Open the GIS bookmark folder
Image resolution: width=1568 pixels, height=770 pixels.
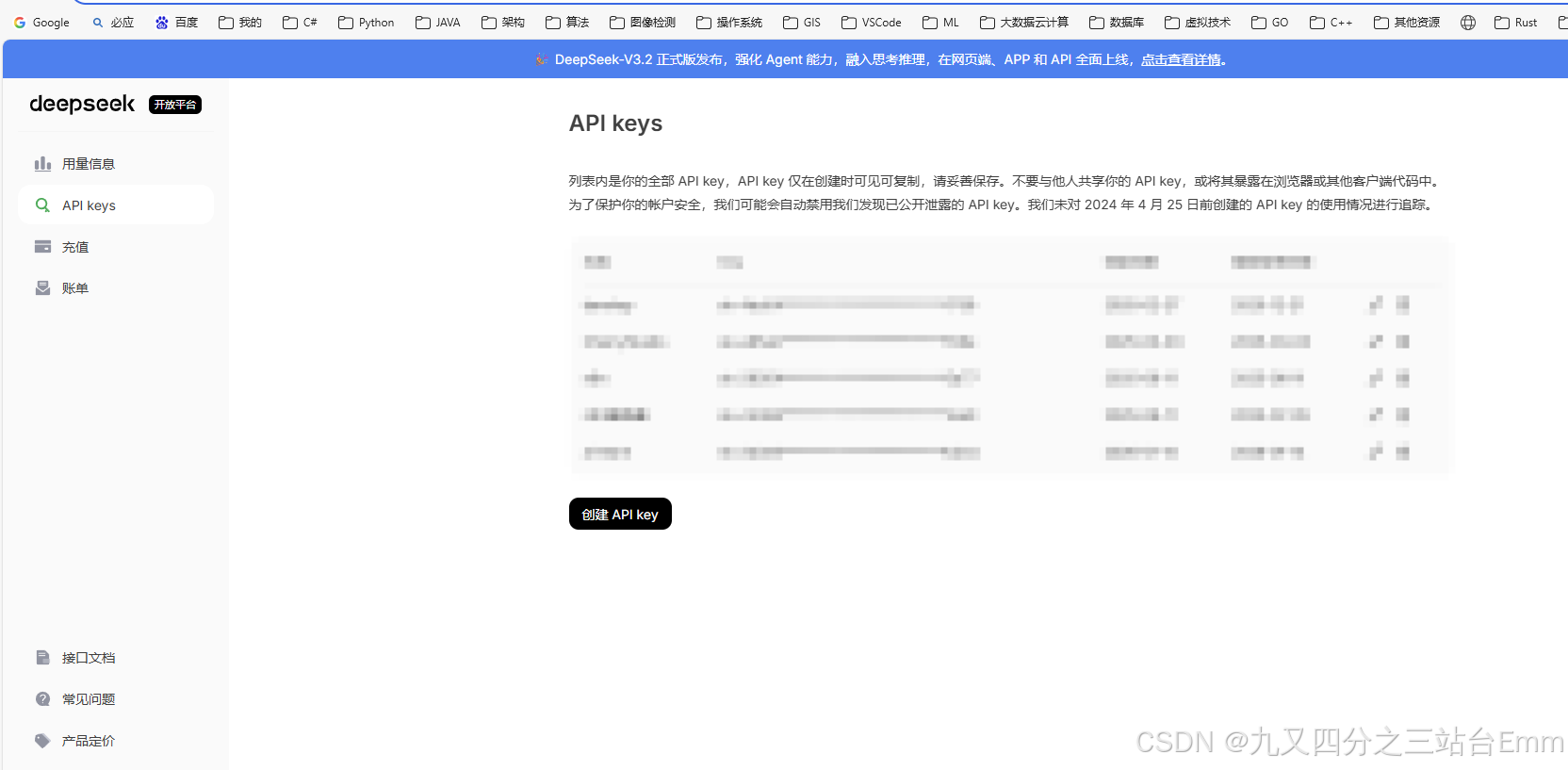coord(802,23)
